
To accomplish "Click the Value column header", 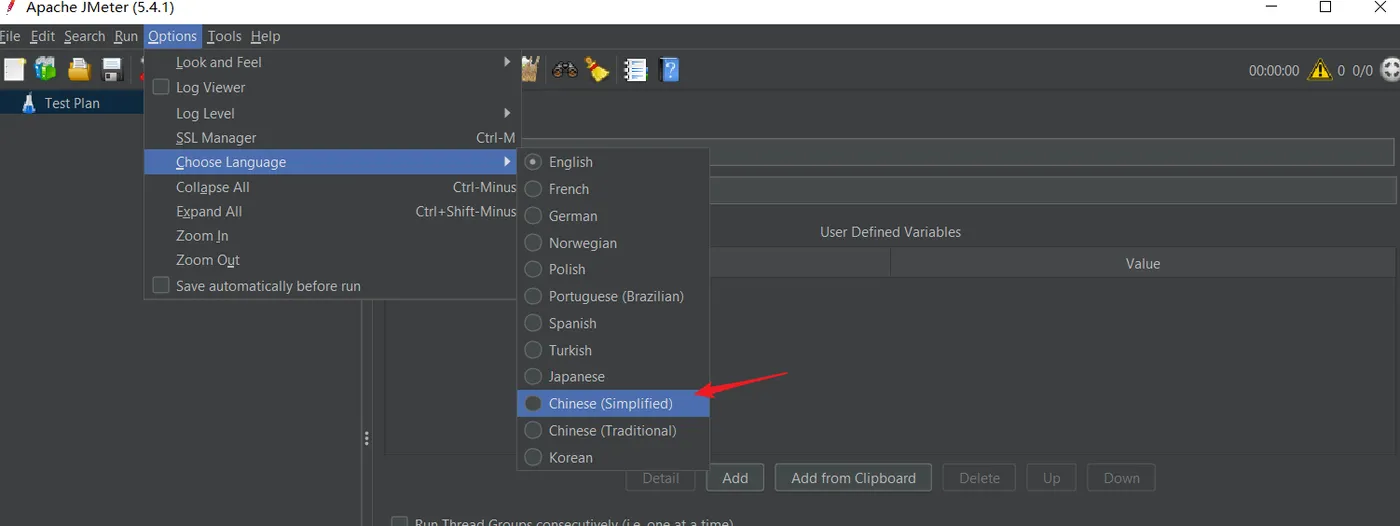I will pyautogui.click(x=1143, y=264).
